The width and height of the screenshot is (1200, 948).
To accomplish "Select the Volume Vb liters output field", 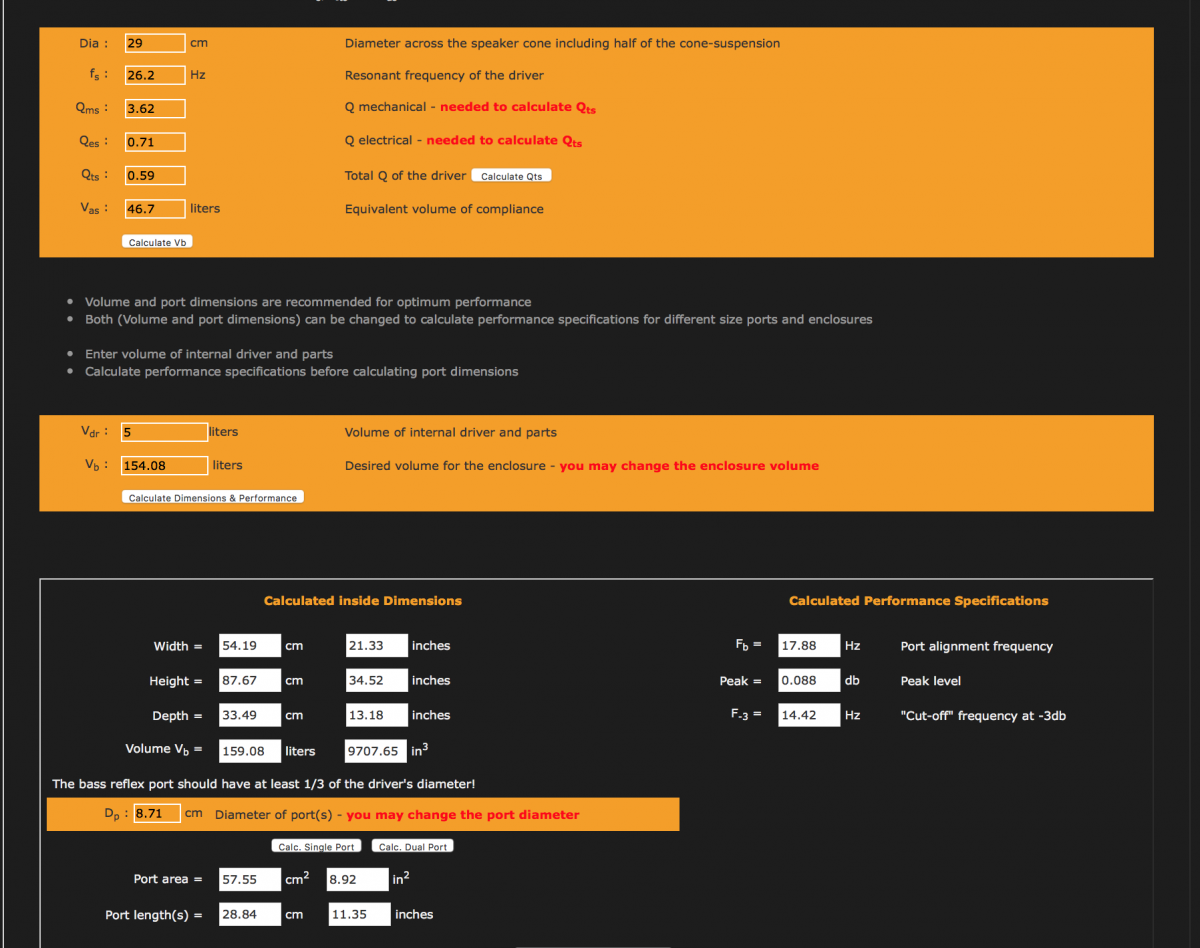I will point(250,751).
